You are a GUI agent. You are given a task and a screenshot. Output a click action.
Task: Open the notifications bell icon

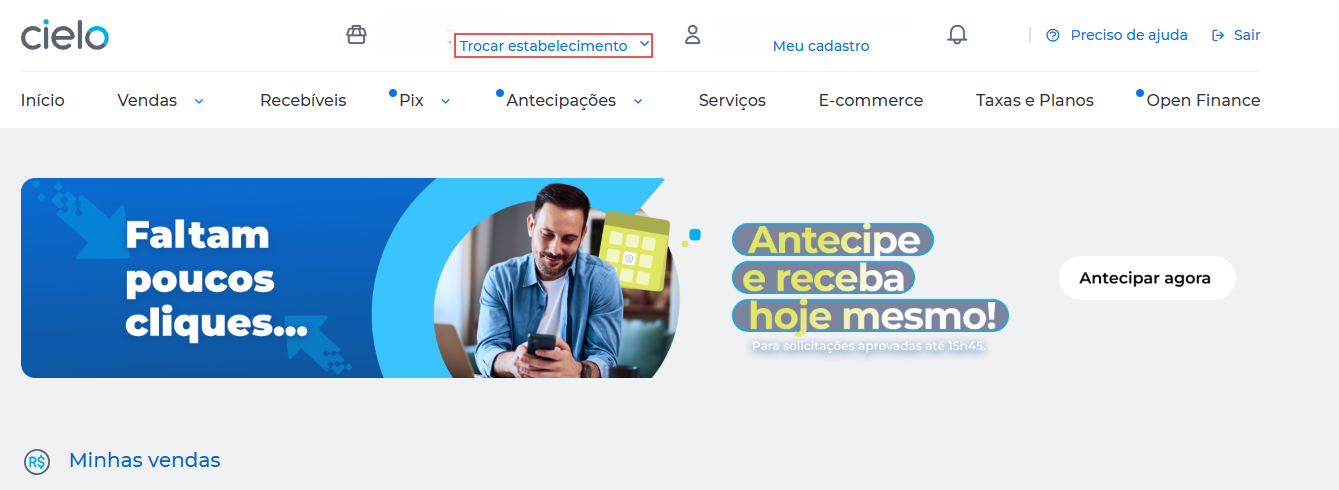pyautogui.click(x=957, y=35)
